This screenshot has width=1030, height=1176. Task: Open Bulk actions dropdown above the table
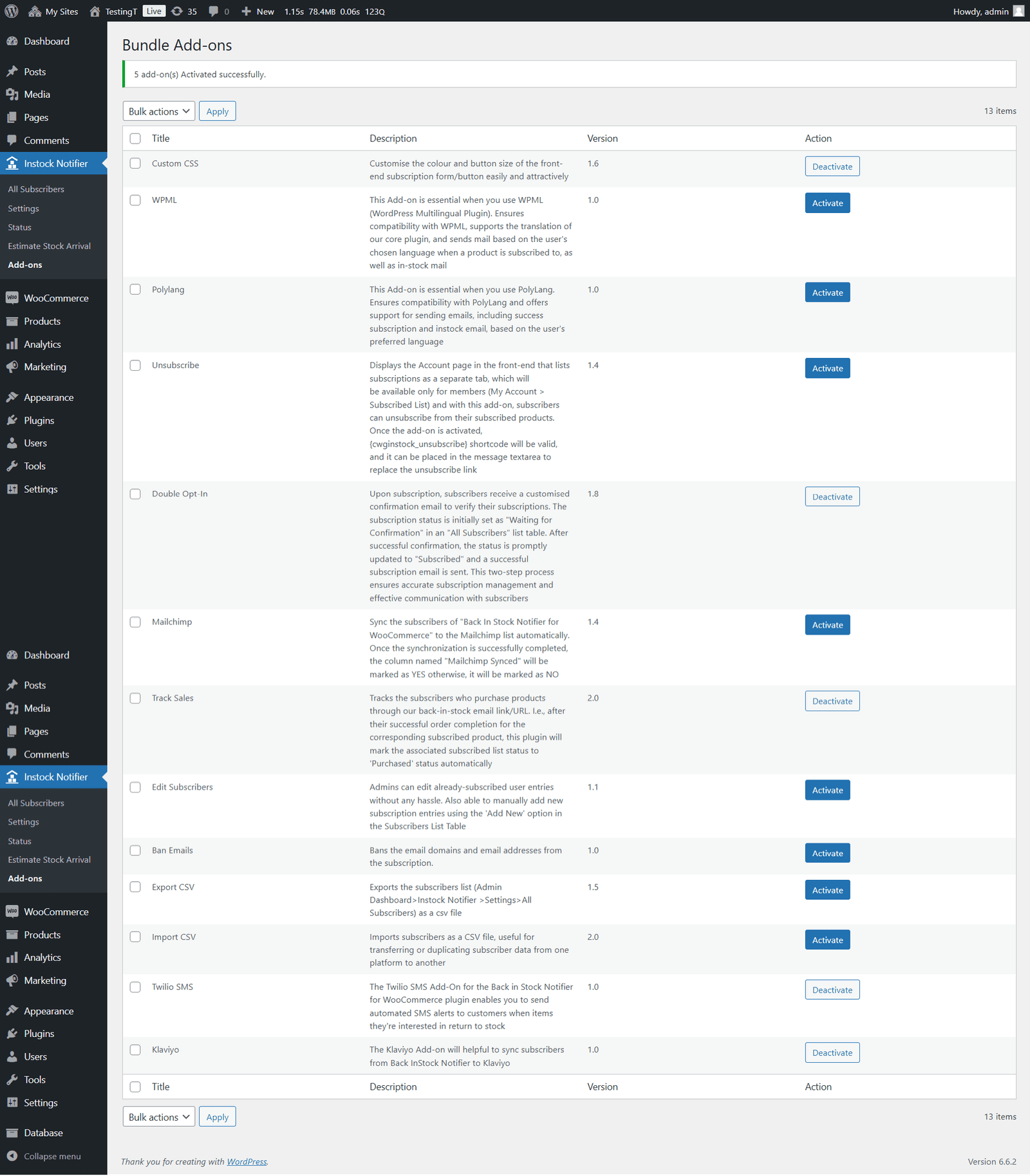click(x=159, y=111)
